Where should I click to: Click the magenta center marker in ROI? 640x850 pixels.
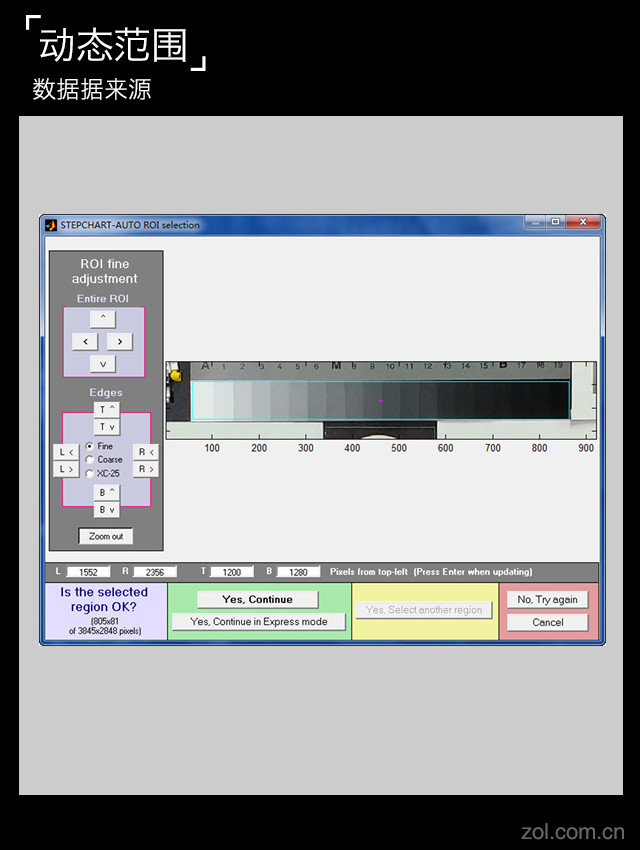(x=381, y=401)
